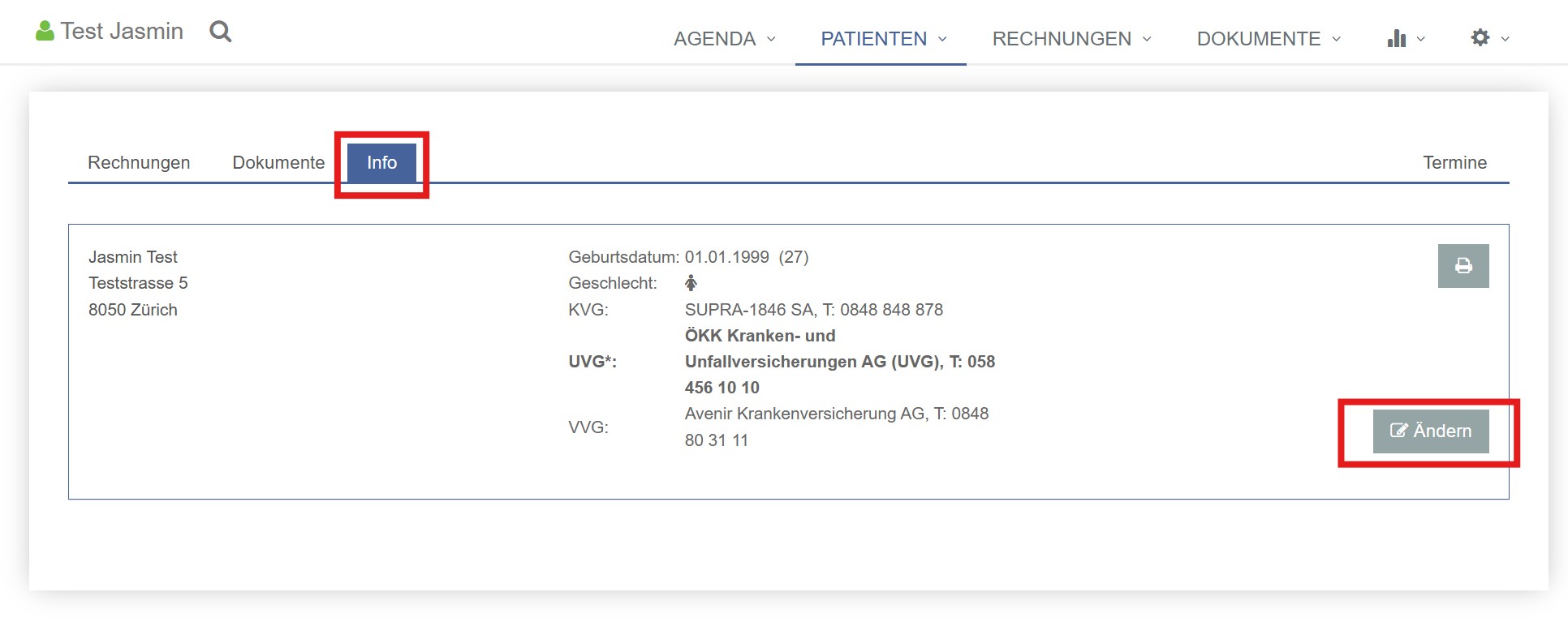Print patient info with printer icon
1568x618 pixels.
tap(1463, 266)
